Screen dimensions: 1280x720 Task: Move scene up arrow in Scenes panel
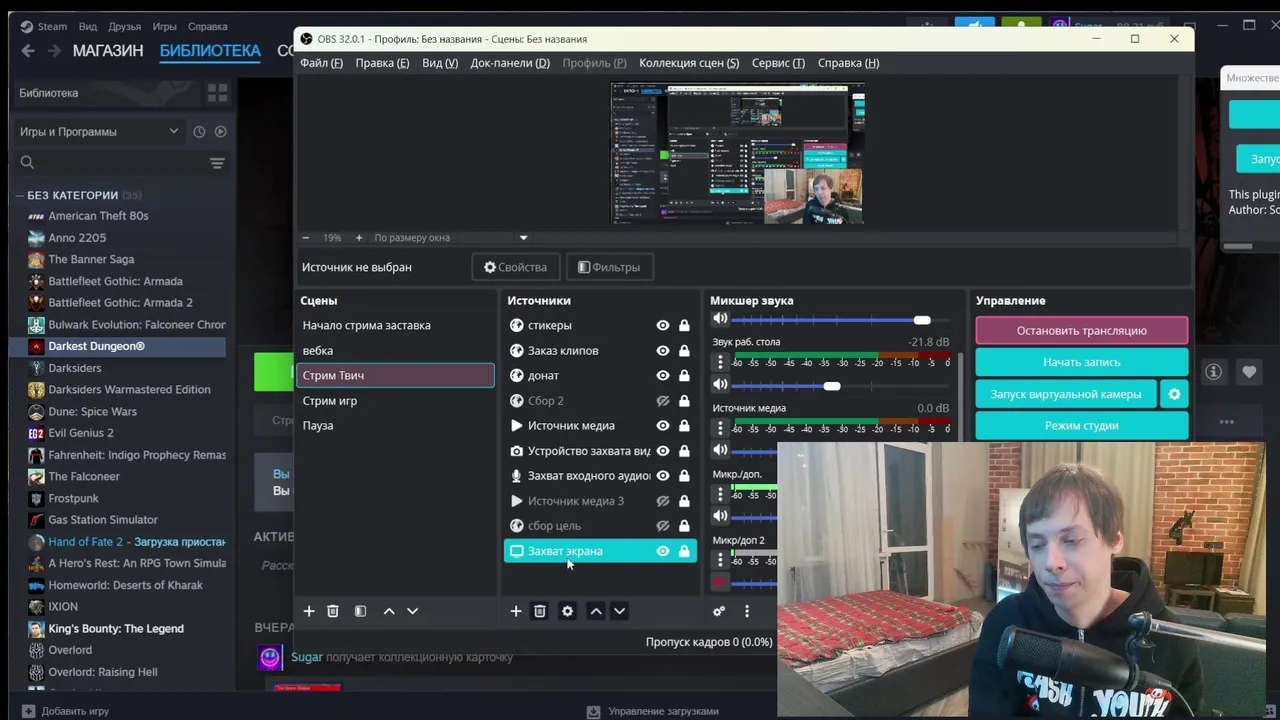[389, 611]
